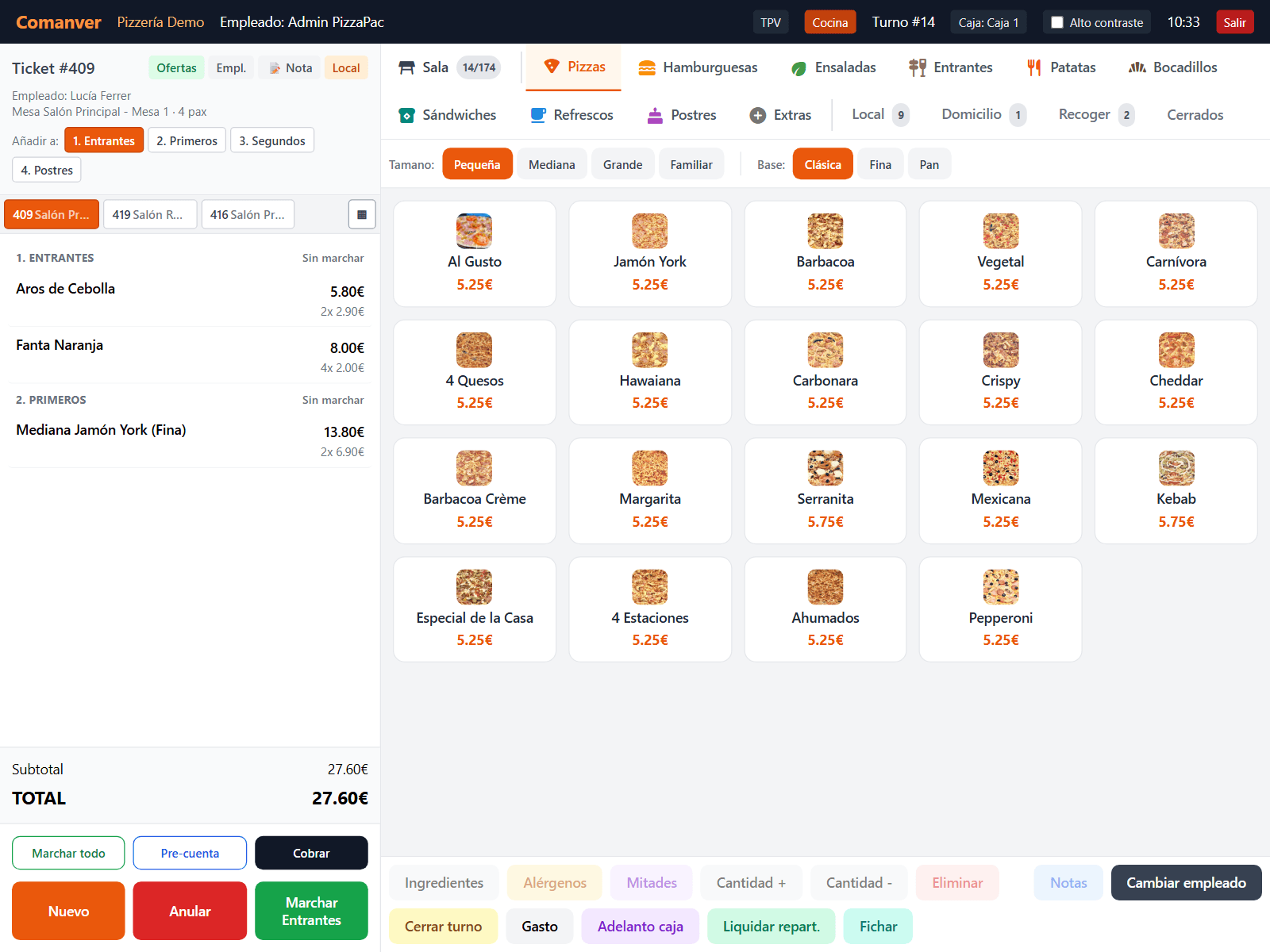
Task: Click the Marchar Entrantes button
Action: pos(311,911)
